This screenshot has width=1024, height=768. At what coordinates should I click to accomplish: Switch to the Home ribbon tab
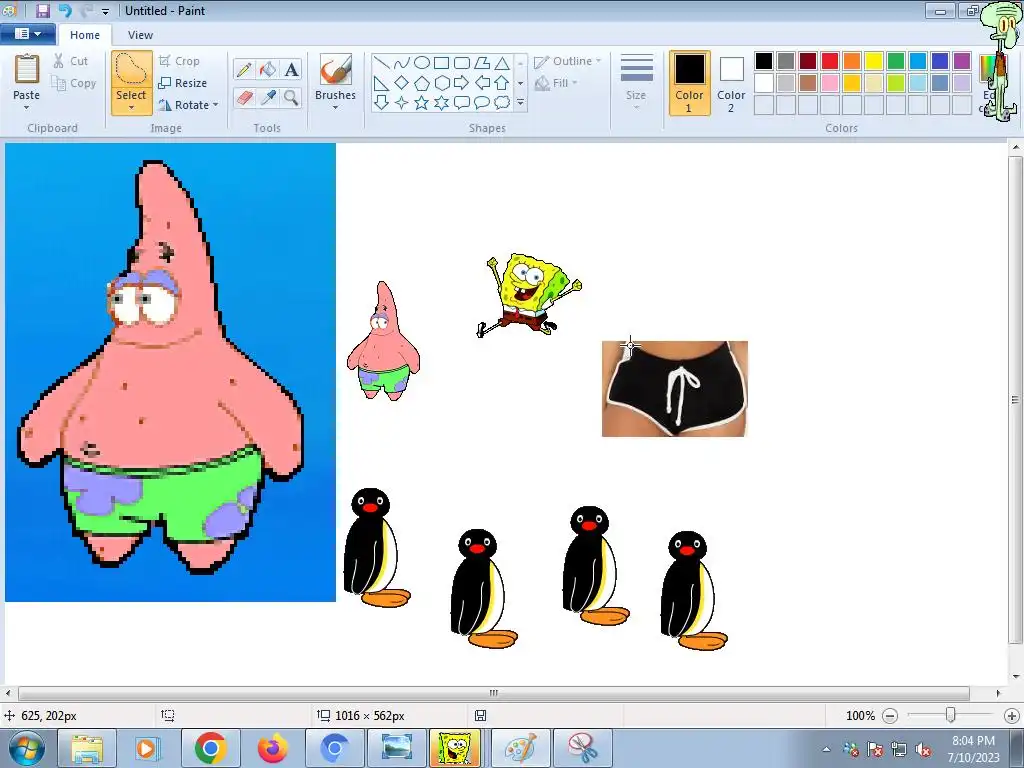pos(85,35)
